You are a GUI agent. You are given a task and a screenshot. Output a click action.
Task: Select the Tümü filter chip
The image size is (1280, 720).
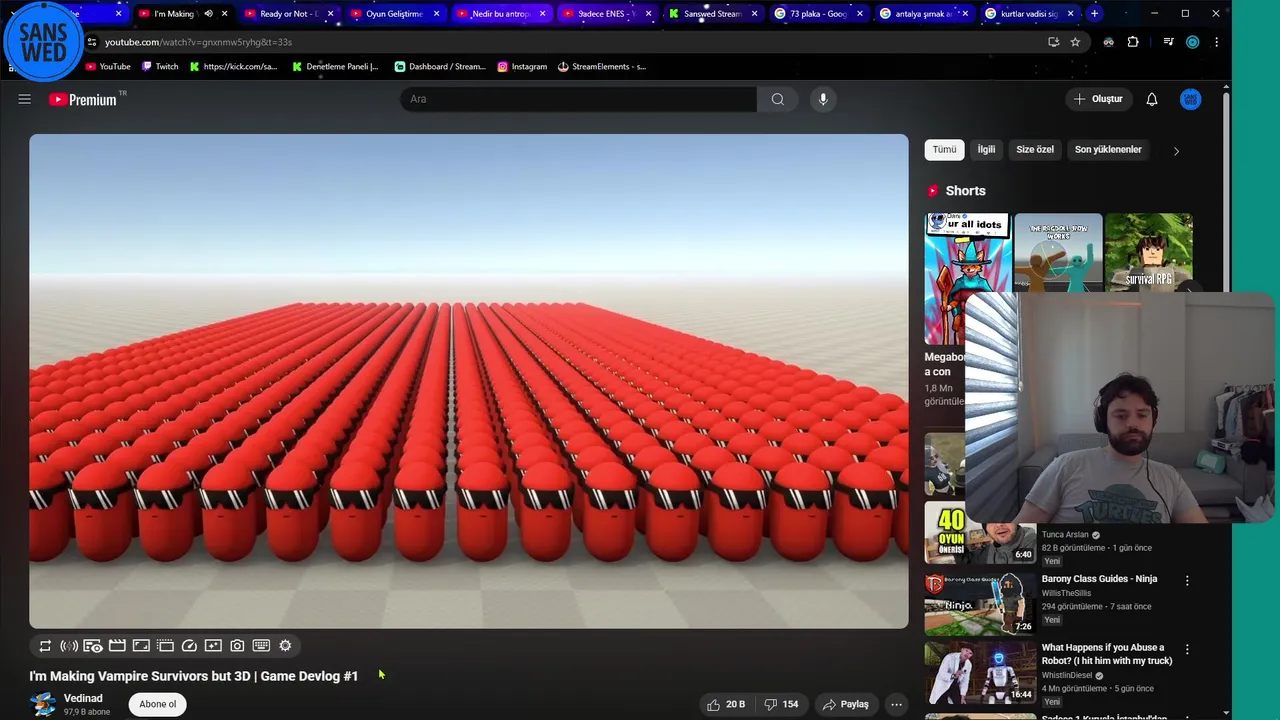pos(944,150)
